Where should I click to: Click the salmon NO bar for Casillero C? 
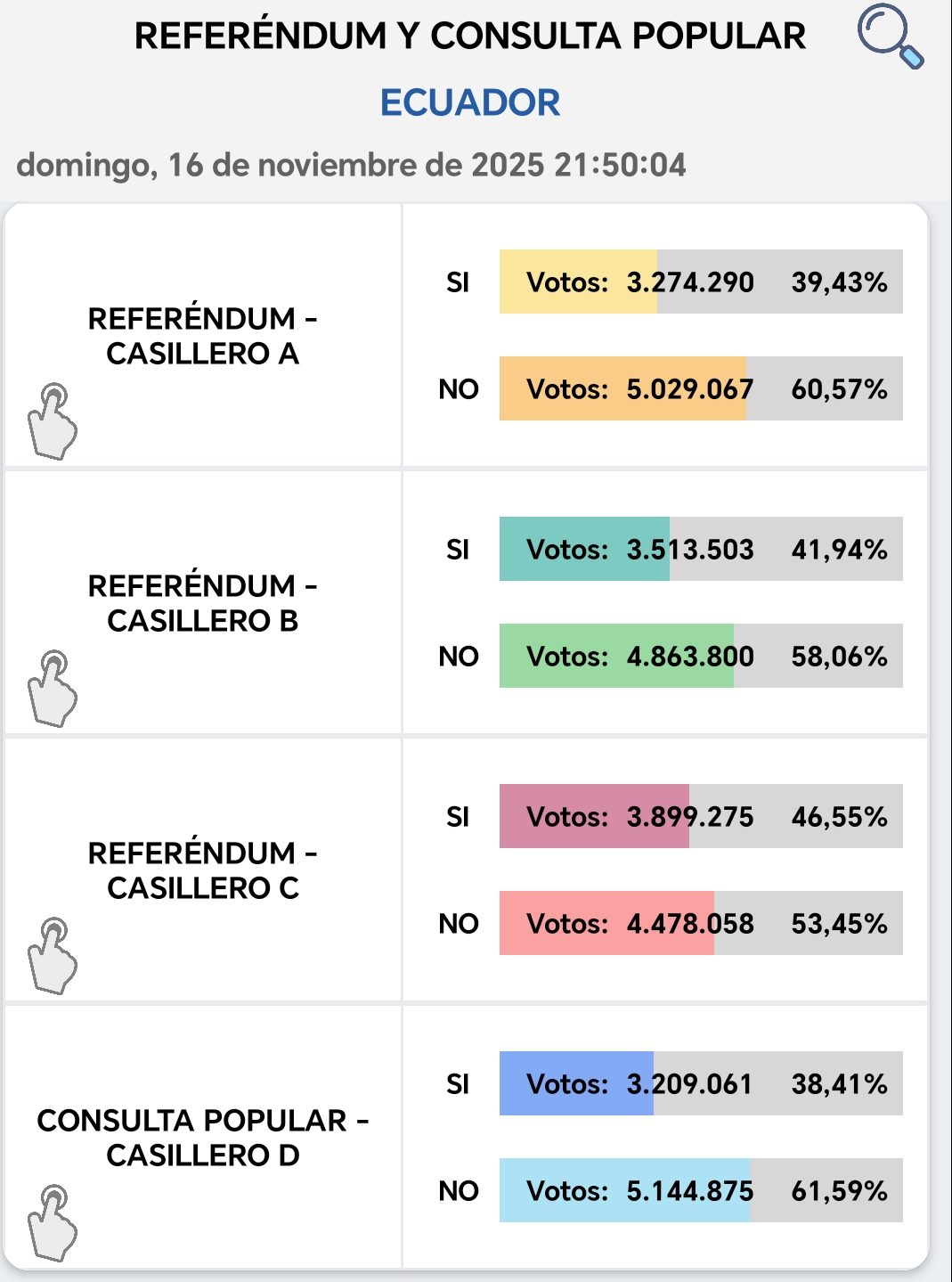pyautogui.click(x=606, y=923)
